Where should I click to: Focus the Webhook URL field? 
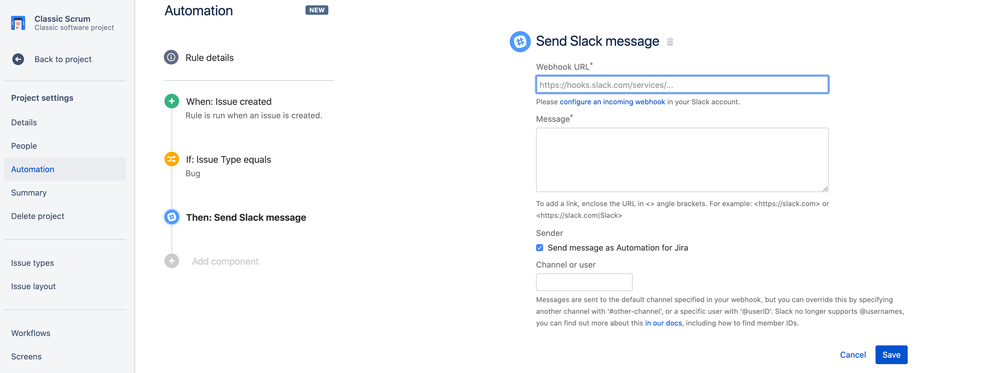point(682,85)
